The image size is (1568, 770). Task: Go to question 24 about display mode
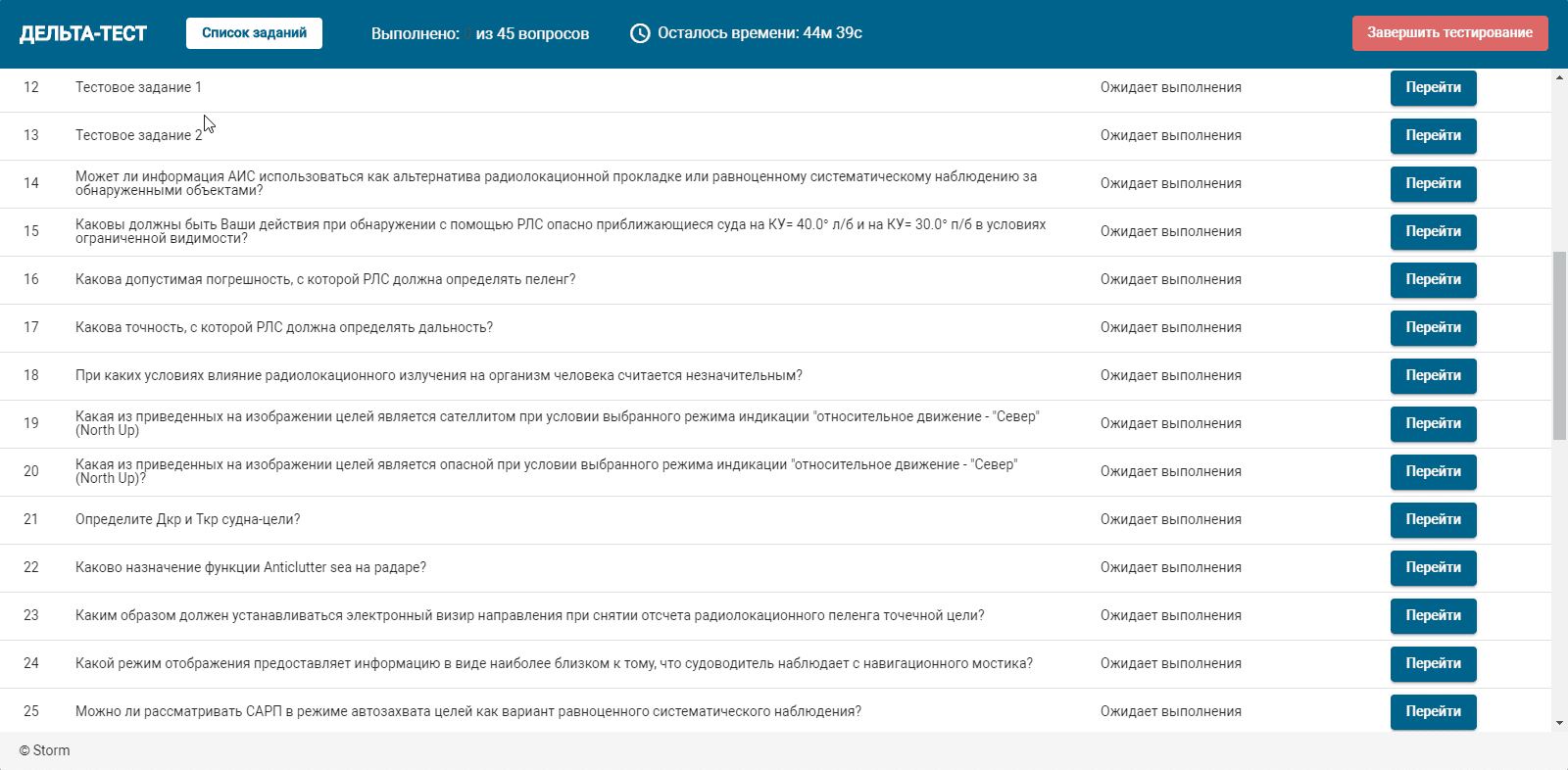pyautogui.click(x=1433, y=664)
